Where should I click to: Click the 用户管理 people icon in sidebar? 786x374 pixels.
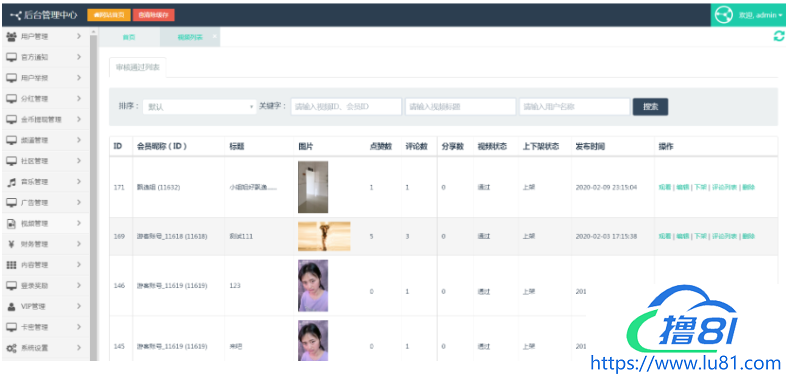click(12, 37)
